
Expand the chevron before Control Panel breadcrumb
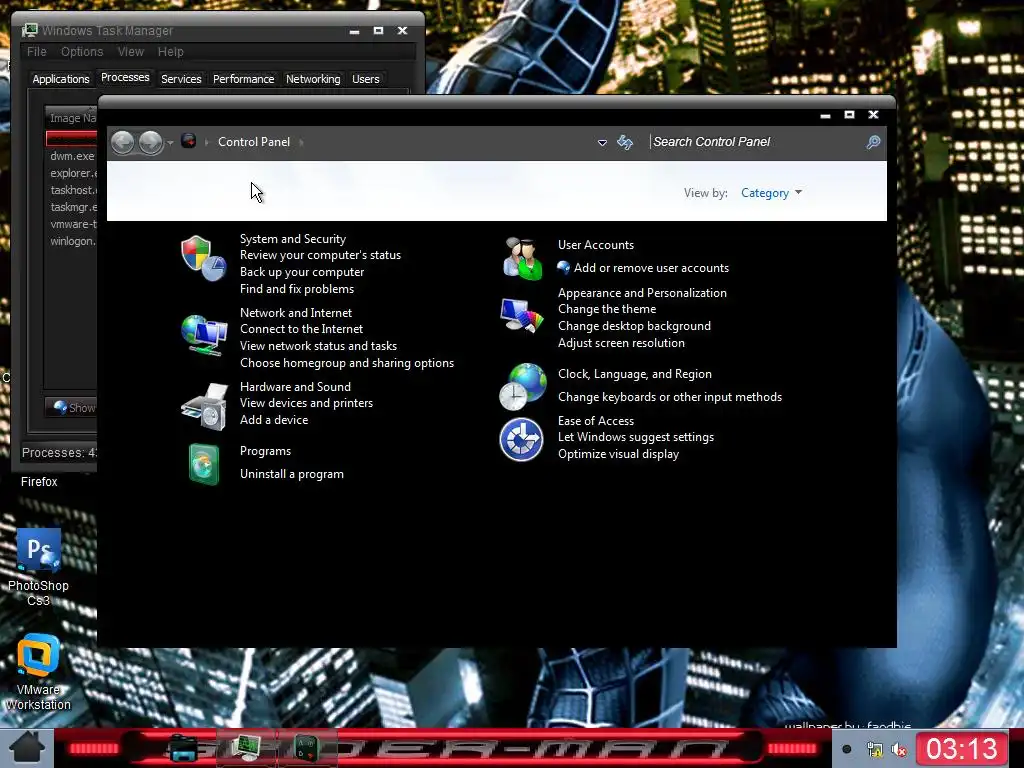(207, 142)
